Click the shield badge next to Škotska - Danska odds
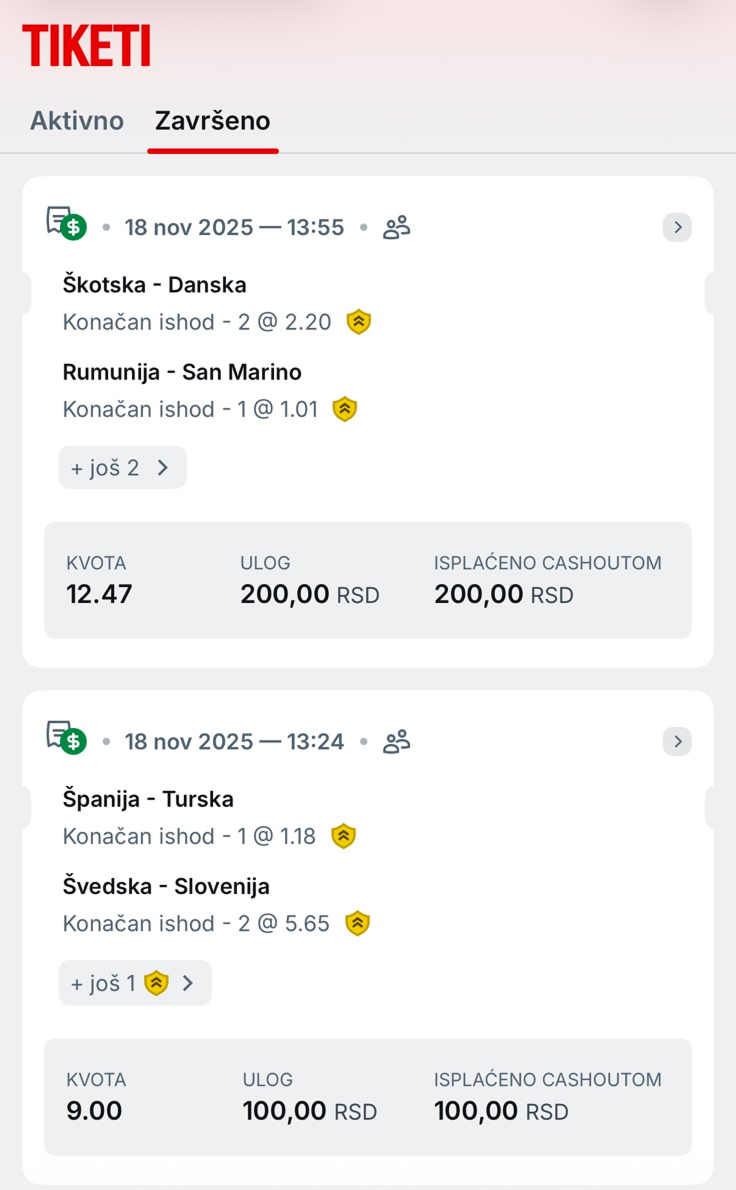The width and height of the screenshot is (736, 1190). pos(359,322)
